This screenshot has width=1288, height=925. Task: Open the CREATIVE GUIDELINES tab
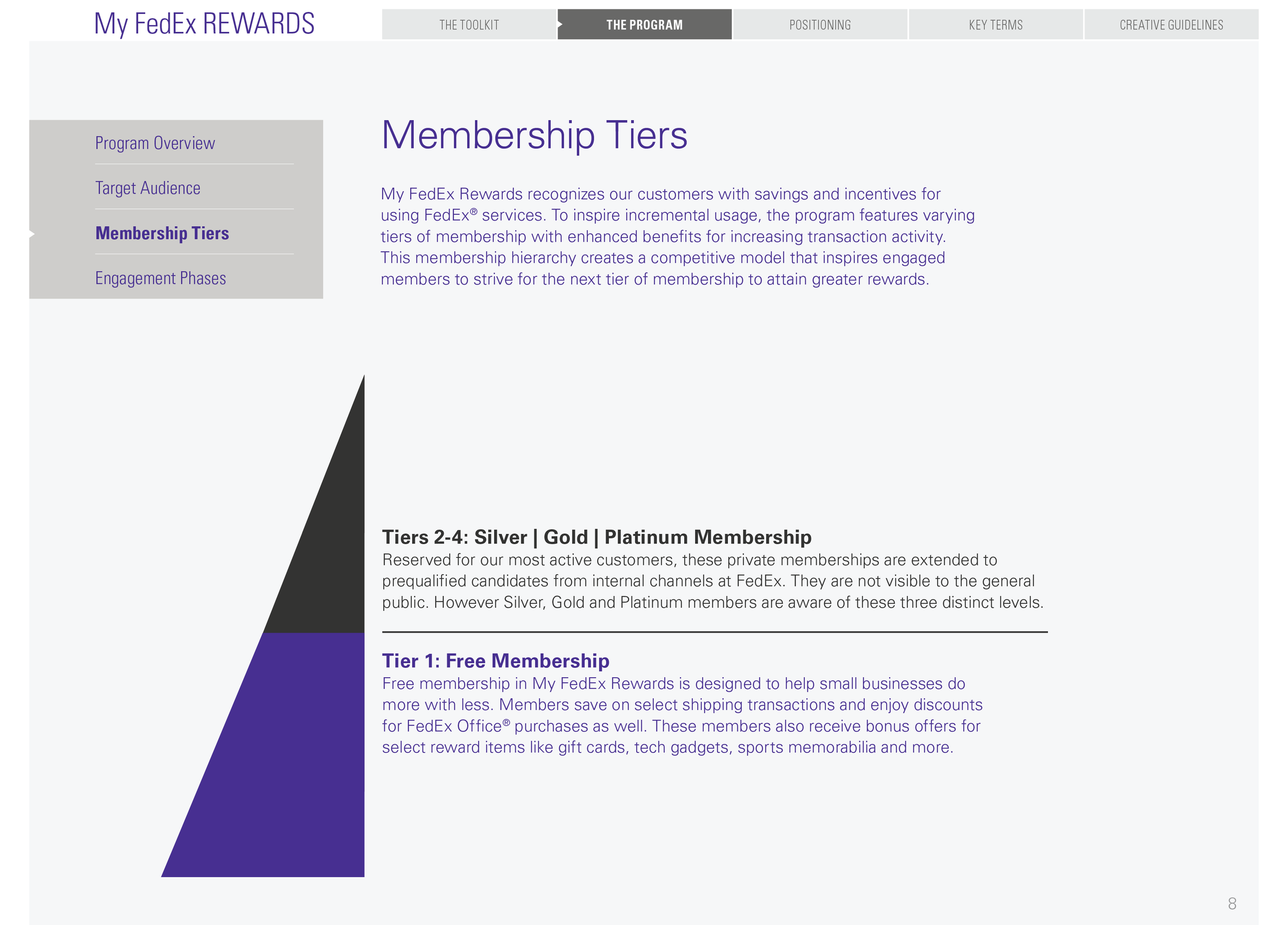[x=1171, y=24]
